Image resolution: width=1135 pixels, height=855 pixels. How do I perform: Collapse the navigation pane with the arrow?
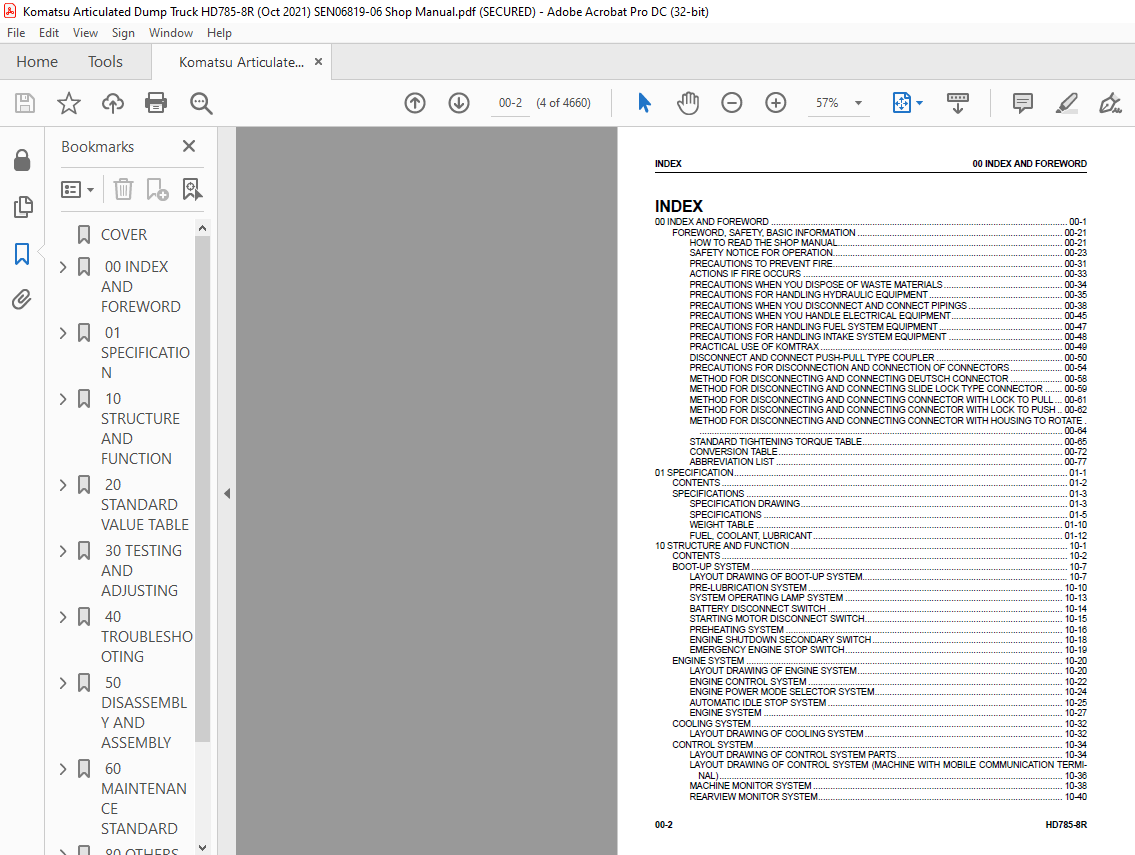(227, 493)
